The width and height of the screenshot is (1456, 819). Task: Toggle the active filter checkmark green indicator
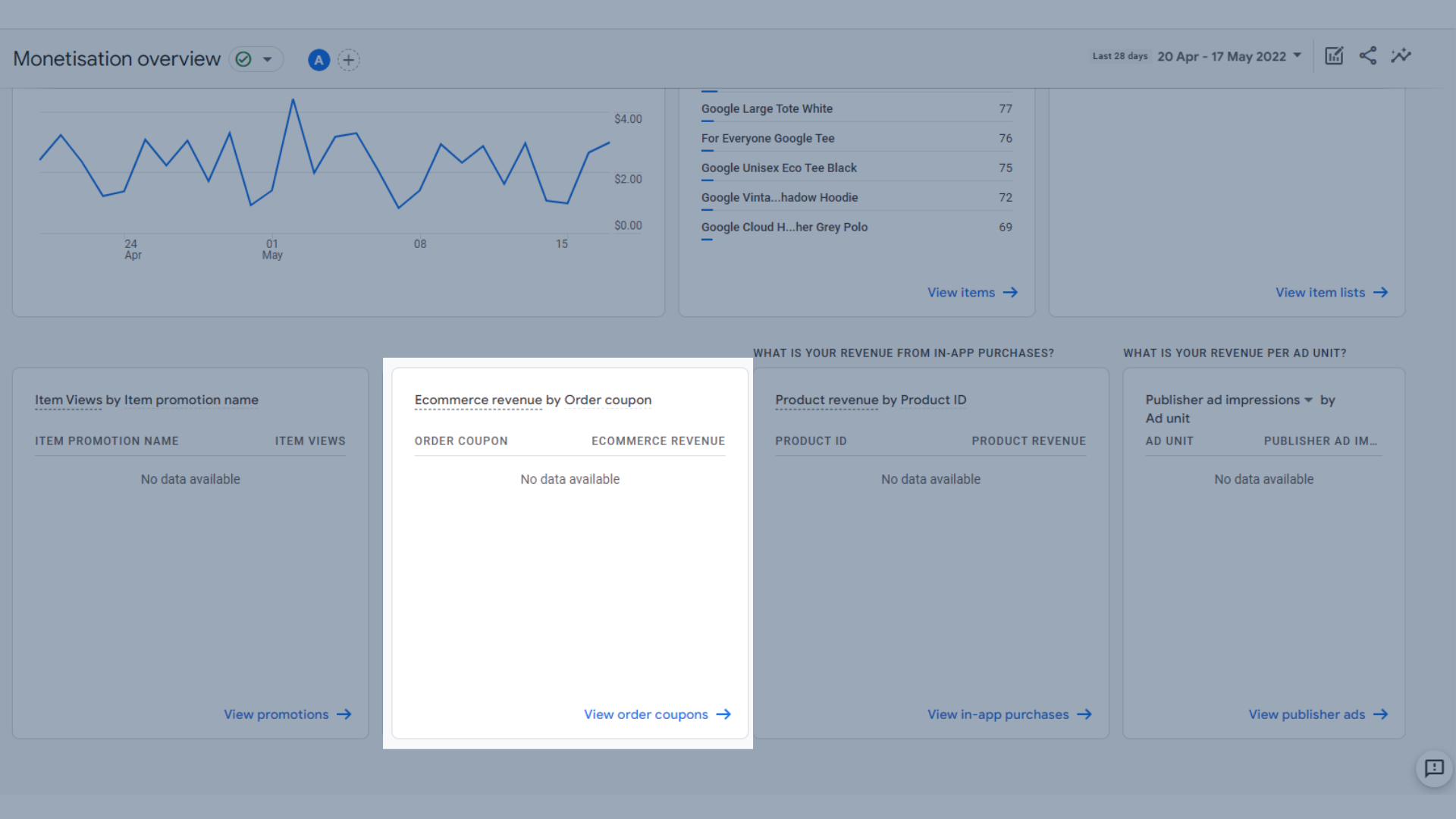point(244,59)
